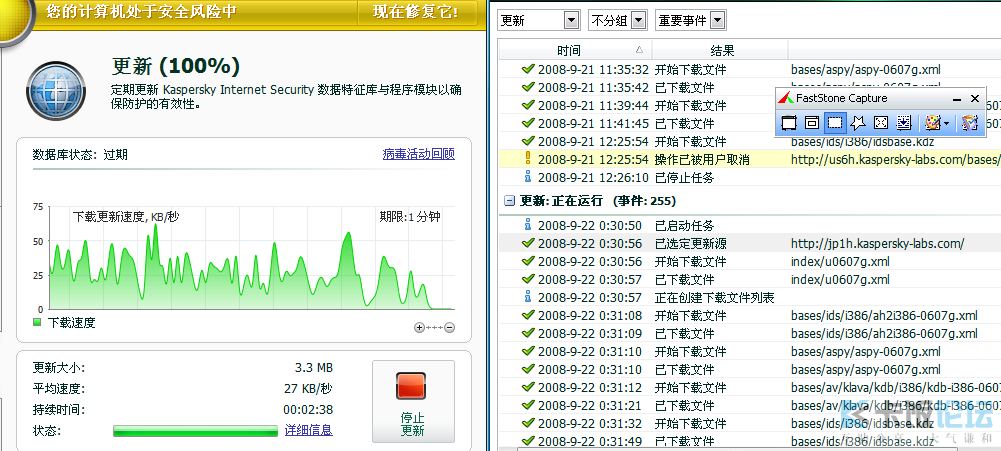Screen dimensions: 1001x451
Task: Click the green 下载速度 legend square
Action: [x=38, y=322]
